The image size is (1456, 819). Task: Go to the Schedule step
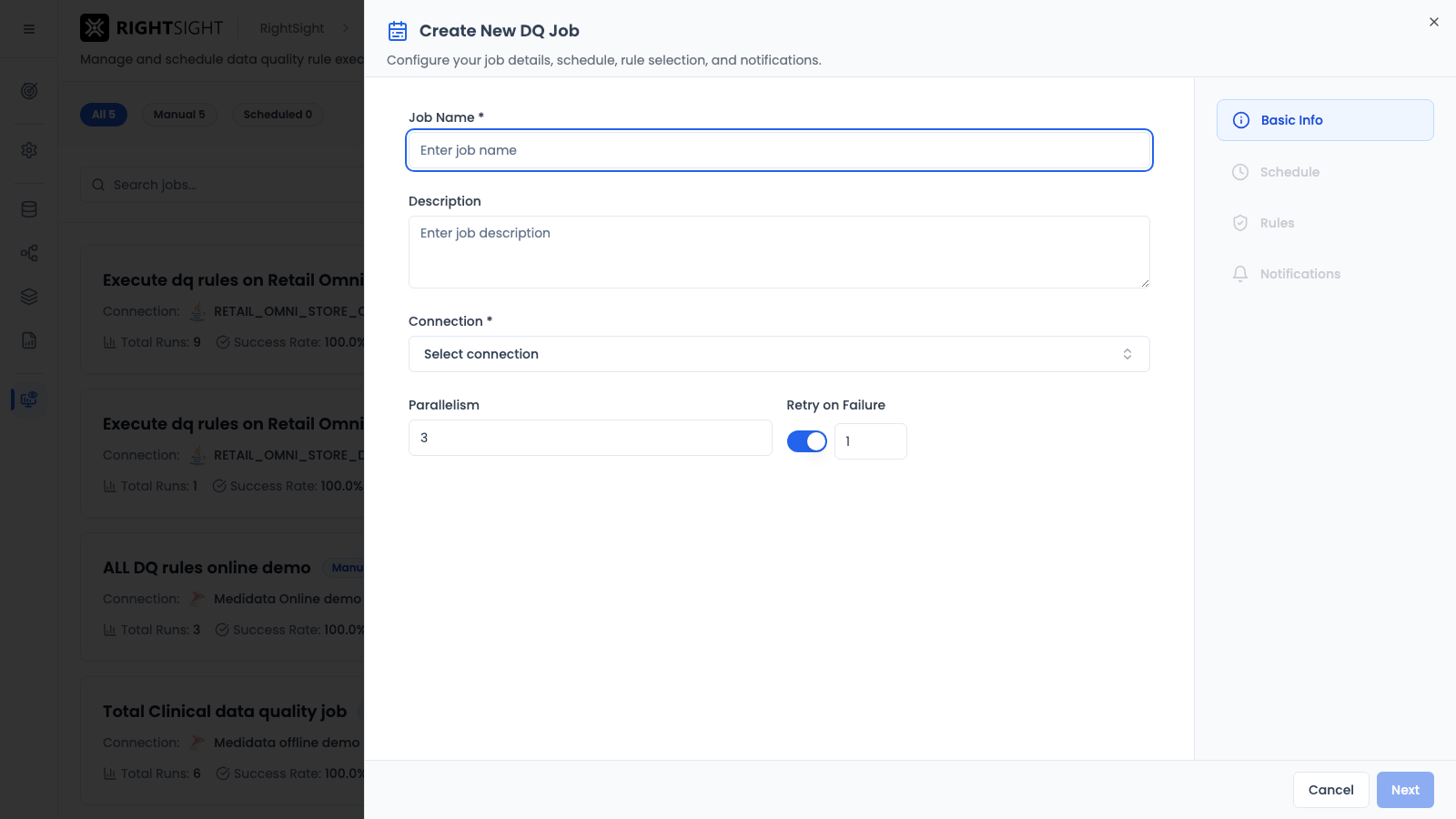click(x=1325, y=172)
